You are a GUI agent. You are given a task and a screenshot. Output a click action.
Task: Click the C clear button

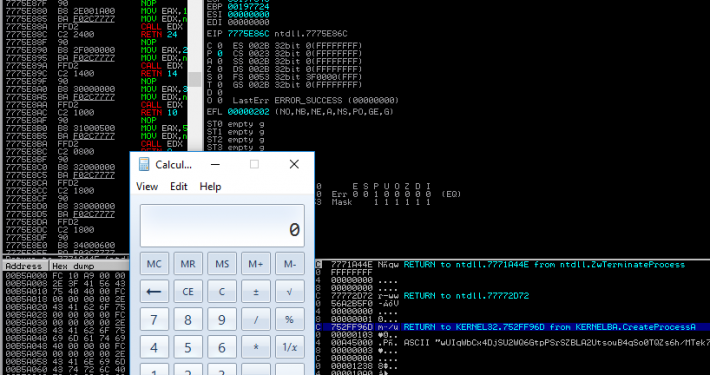point(222,292)
